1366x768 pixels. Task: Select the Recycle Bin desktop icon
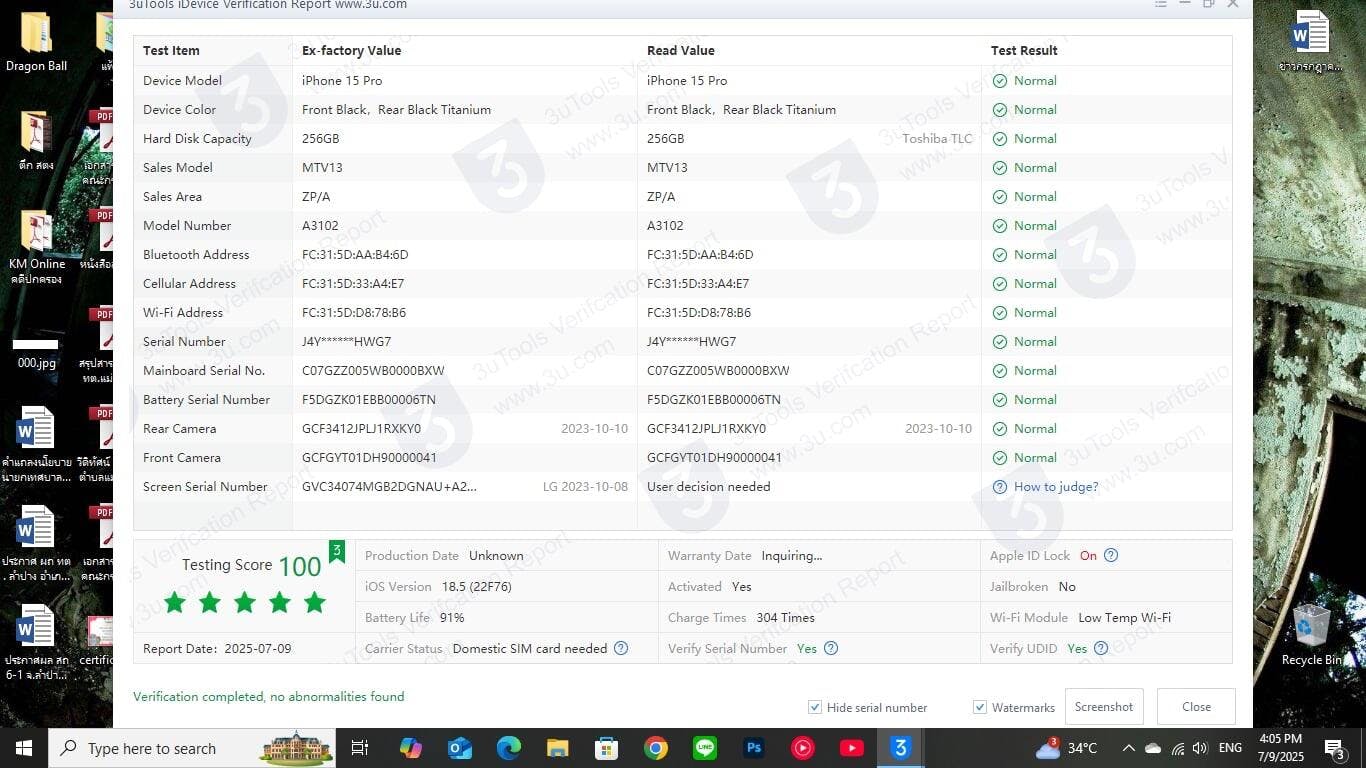pos(1312,635)
